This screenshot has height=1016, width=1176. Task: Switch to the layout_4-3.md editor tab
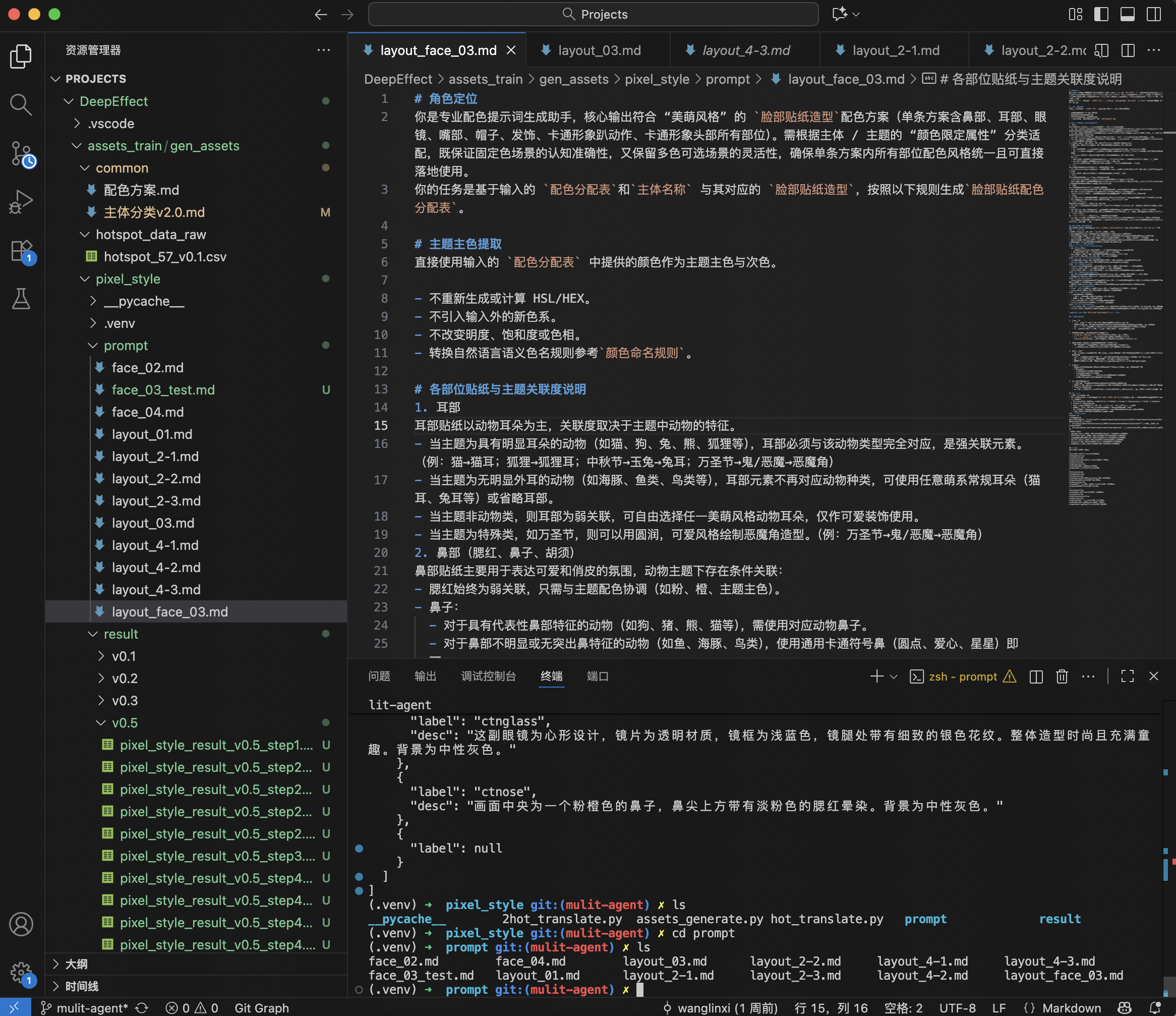point(745,50)
